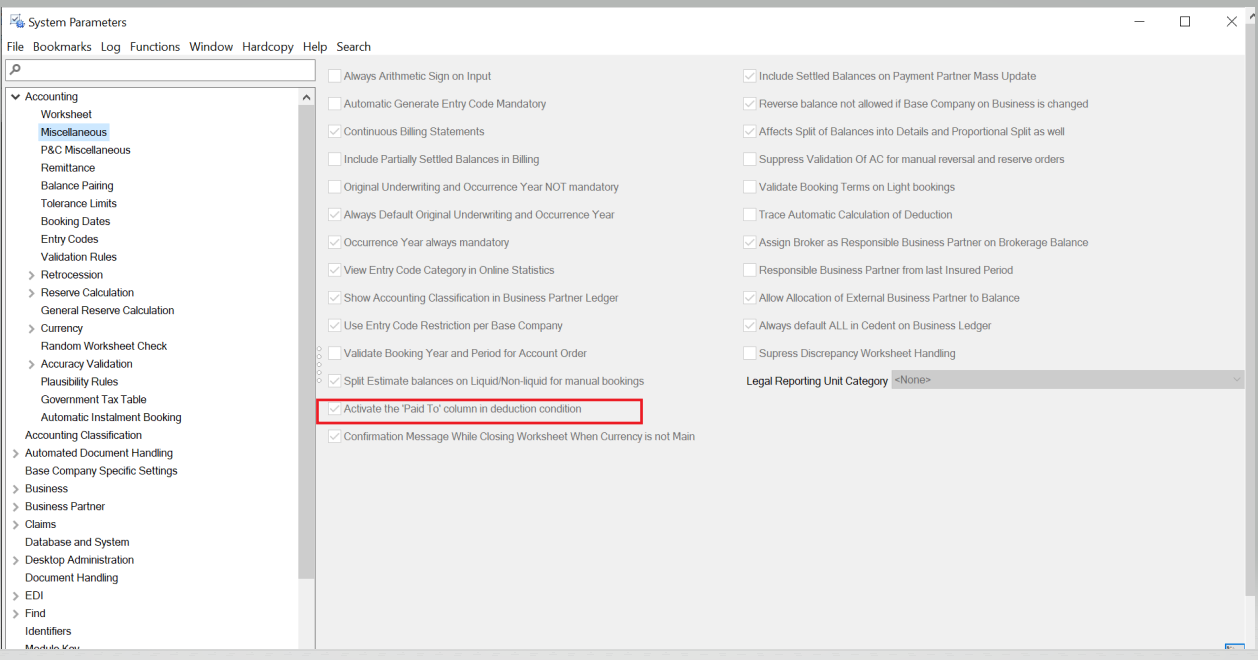
Task: Toggle 'Always Arithmetic Sign on Input' checkbox
Action: [336, 76]
